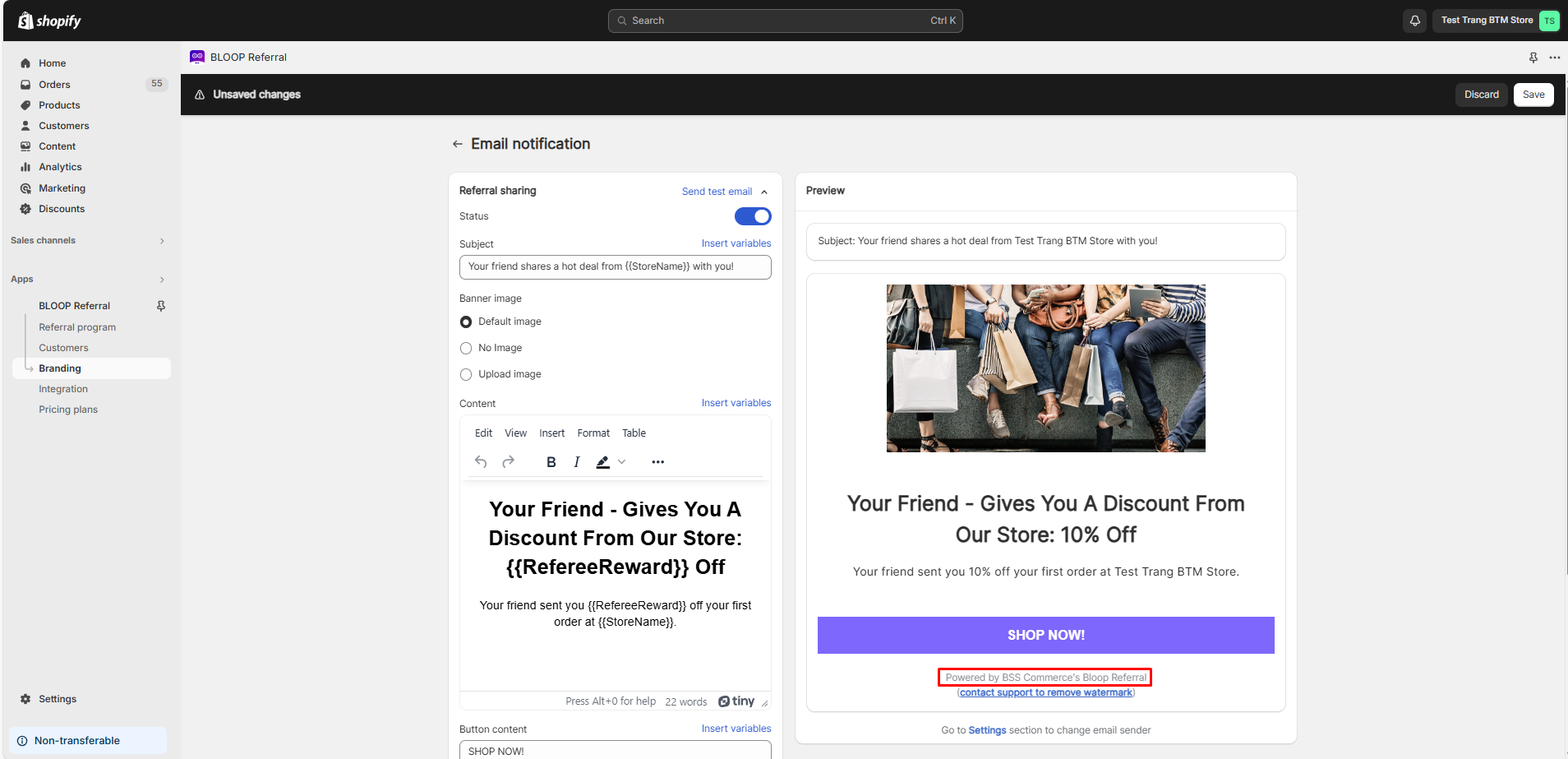
Task: Select the No Image radio option
Action: [x=466, y=349]
